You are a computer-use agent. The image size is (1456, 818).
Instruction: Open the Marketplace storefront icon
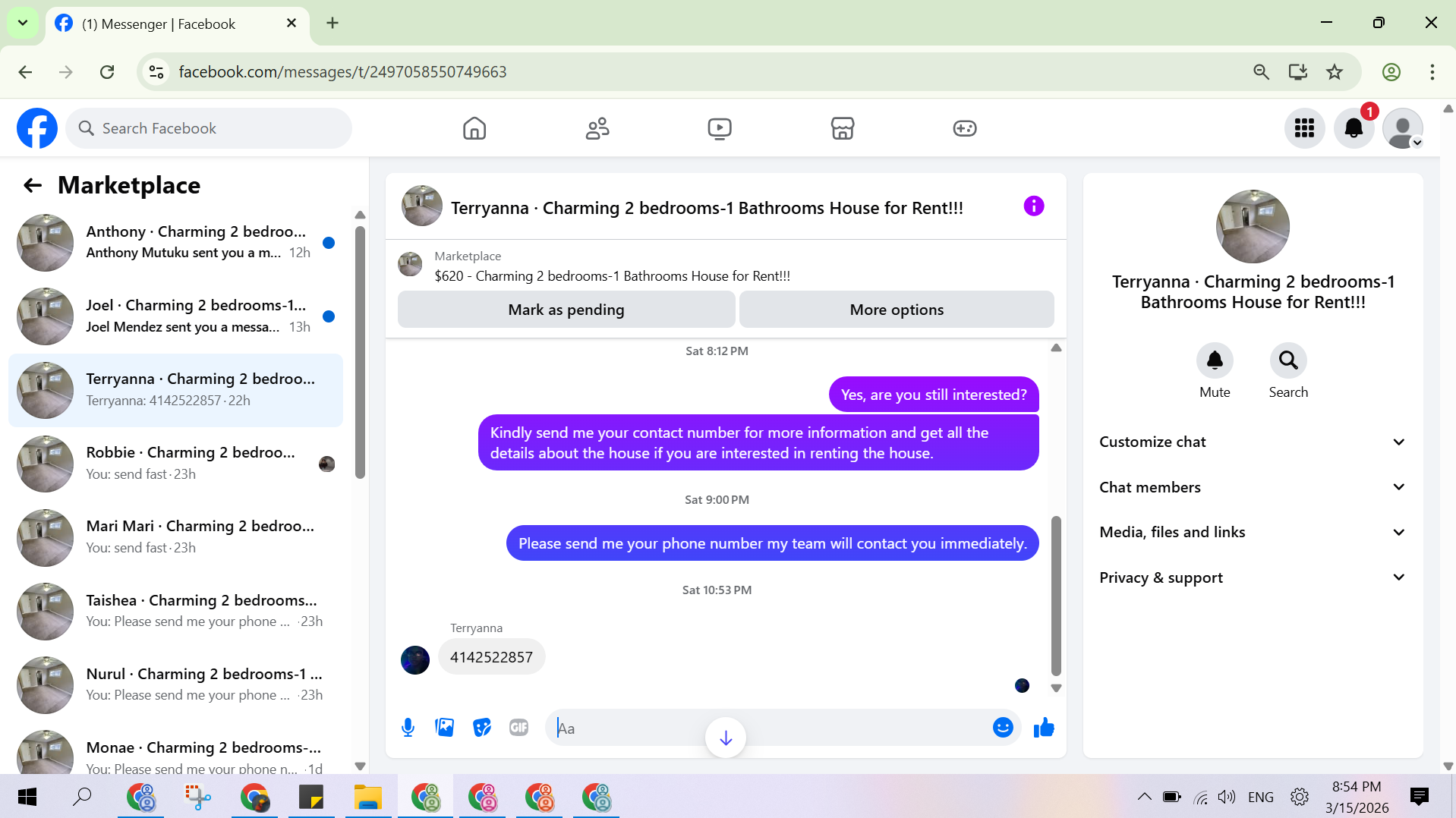click(843, 128)
